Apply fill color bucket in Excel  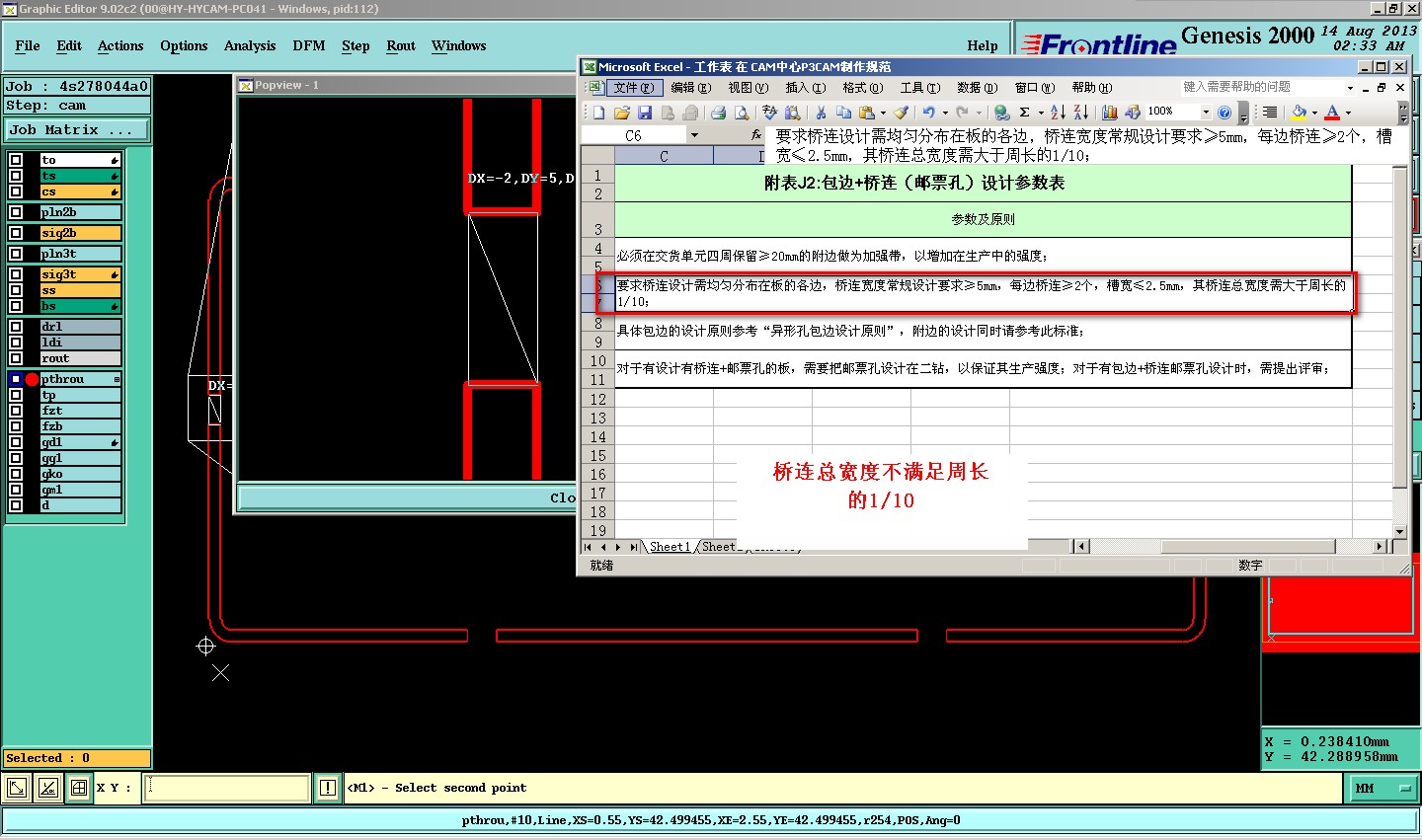[1300, 113]
